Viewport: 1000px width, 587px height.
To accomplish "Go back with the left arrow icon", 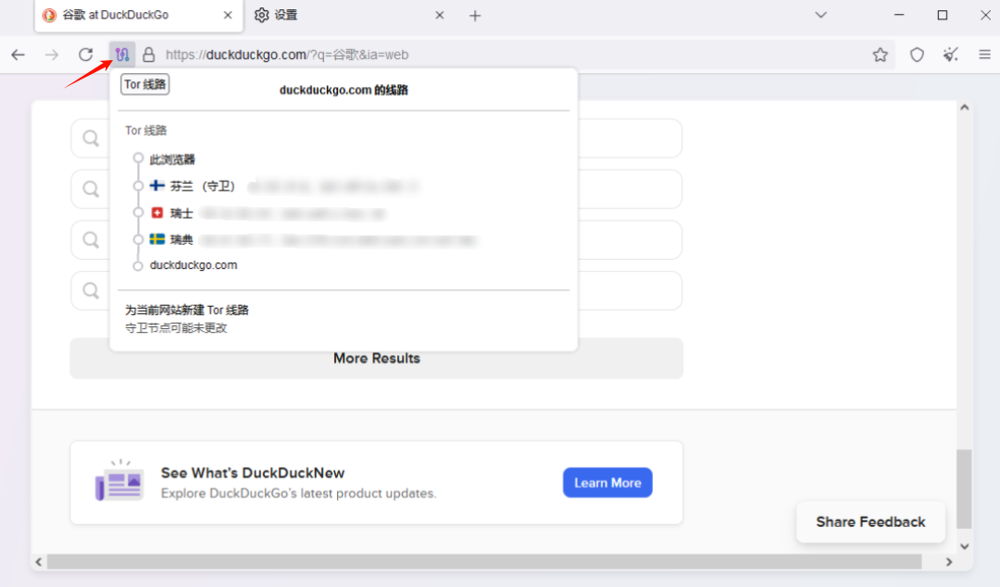I will [18, 55].
